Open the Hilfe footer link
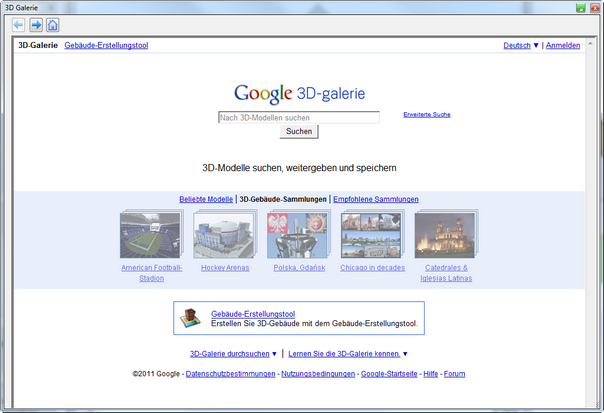The height and width of the screenshot is (413, 604). (x=431, y=374)
